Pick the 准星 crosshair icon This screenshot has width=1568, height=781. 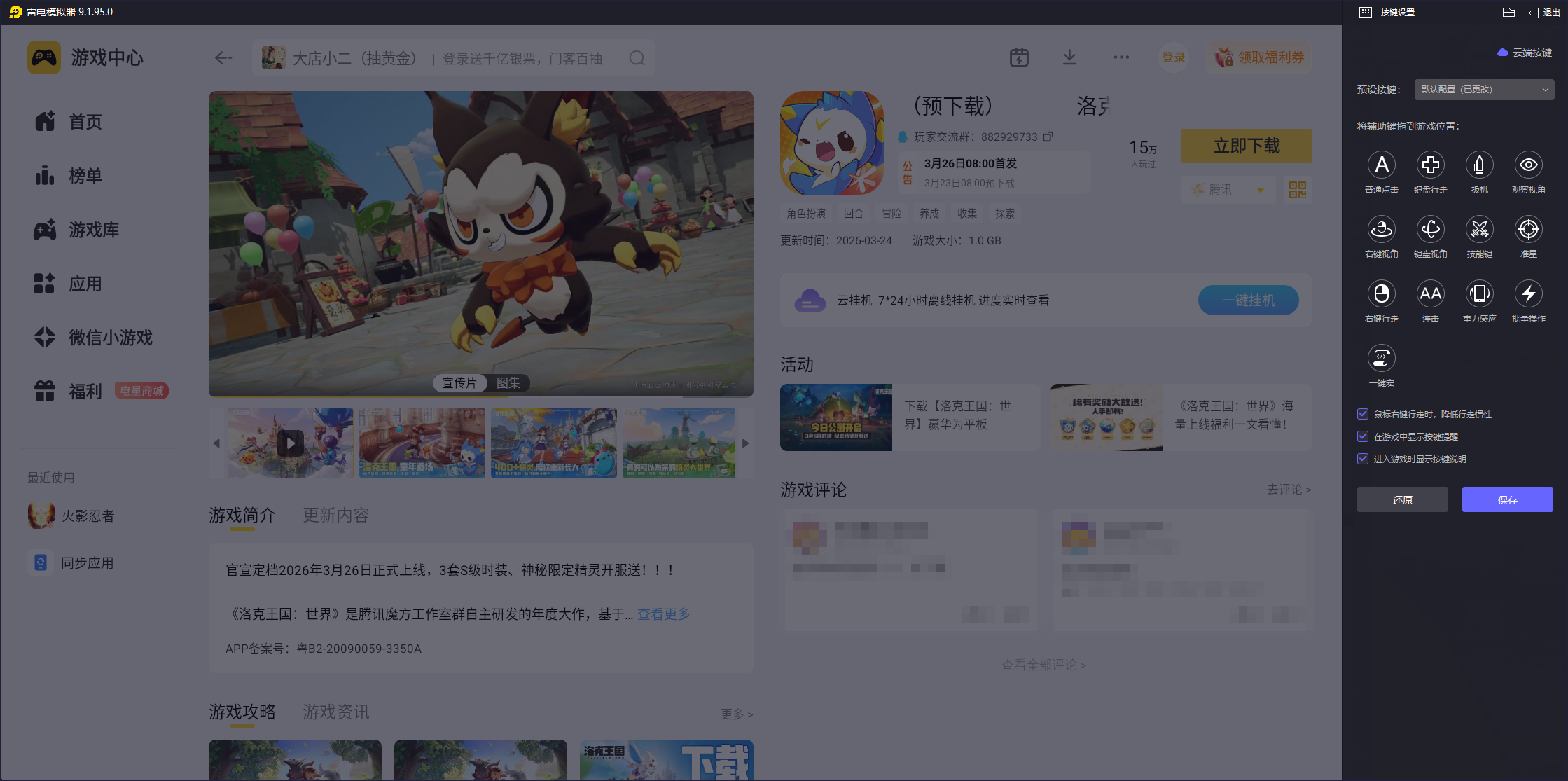(1528, 230)
